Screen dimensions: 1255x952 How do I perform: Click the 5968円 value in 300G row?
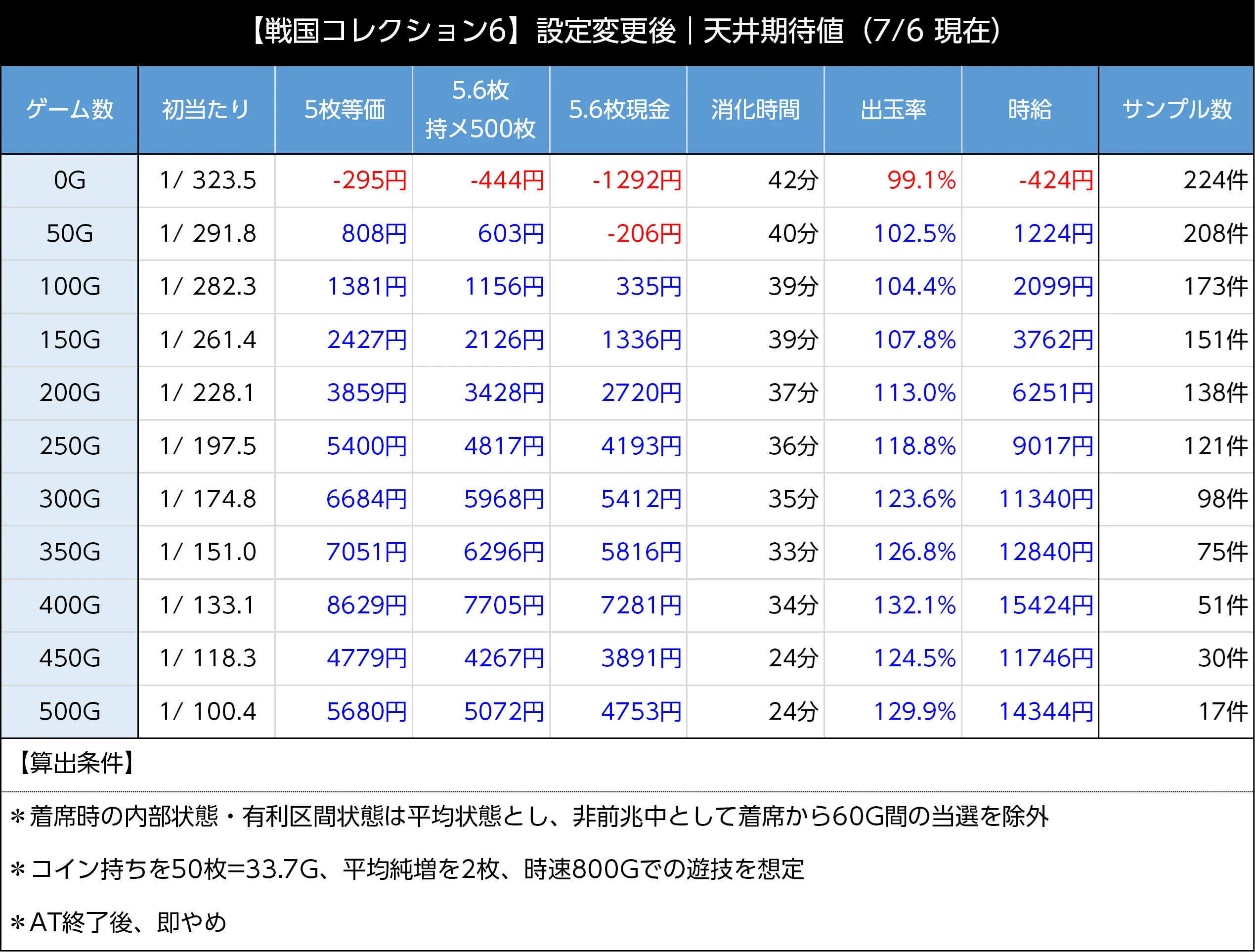tap(504, 499)
